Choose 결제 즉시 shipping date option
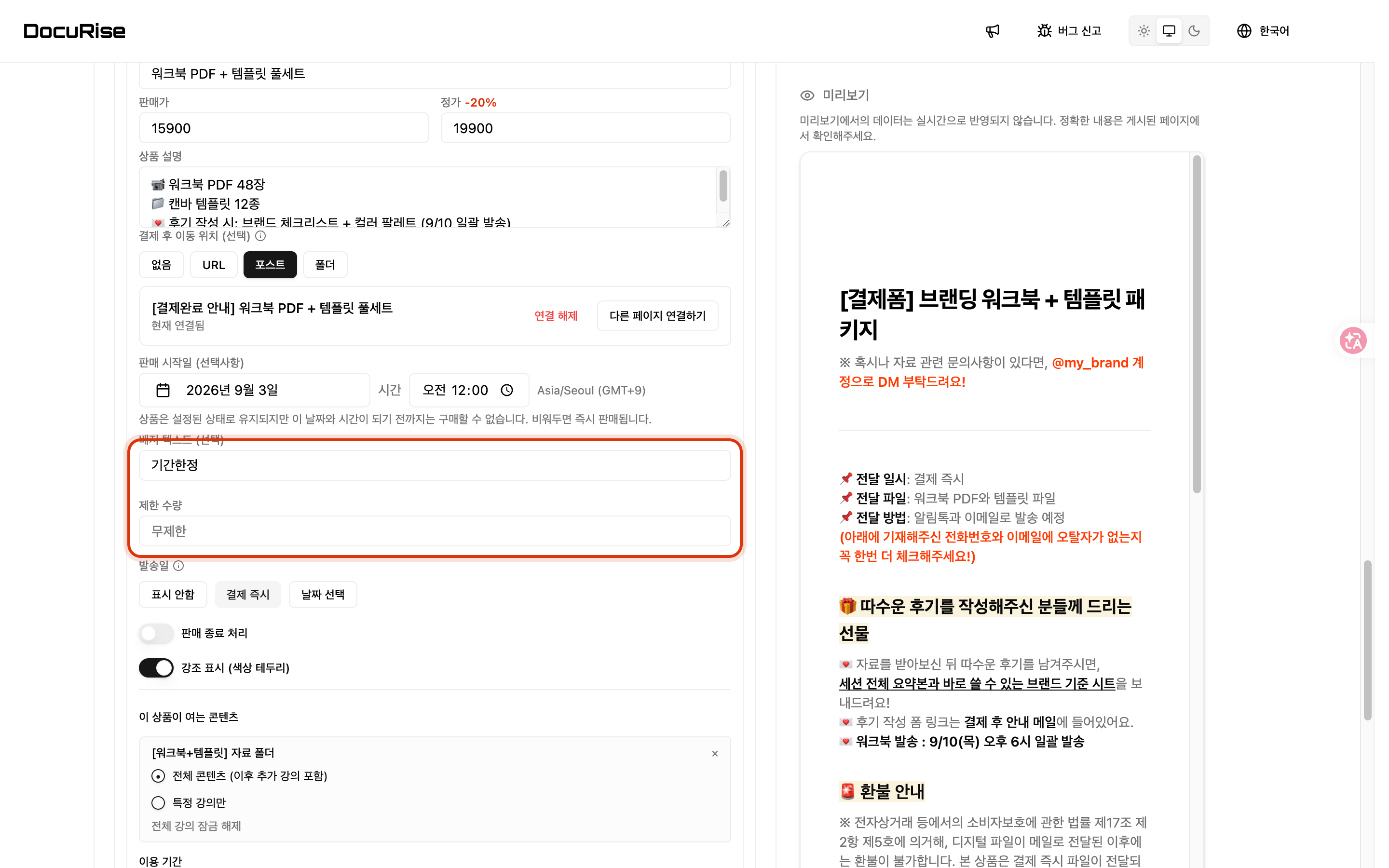 click(x=248, y=594)
